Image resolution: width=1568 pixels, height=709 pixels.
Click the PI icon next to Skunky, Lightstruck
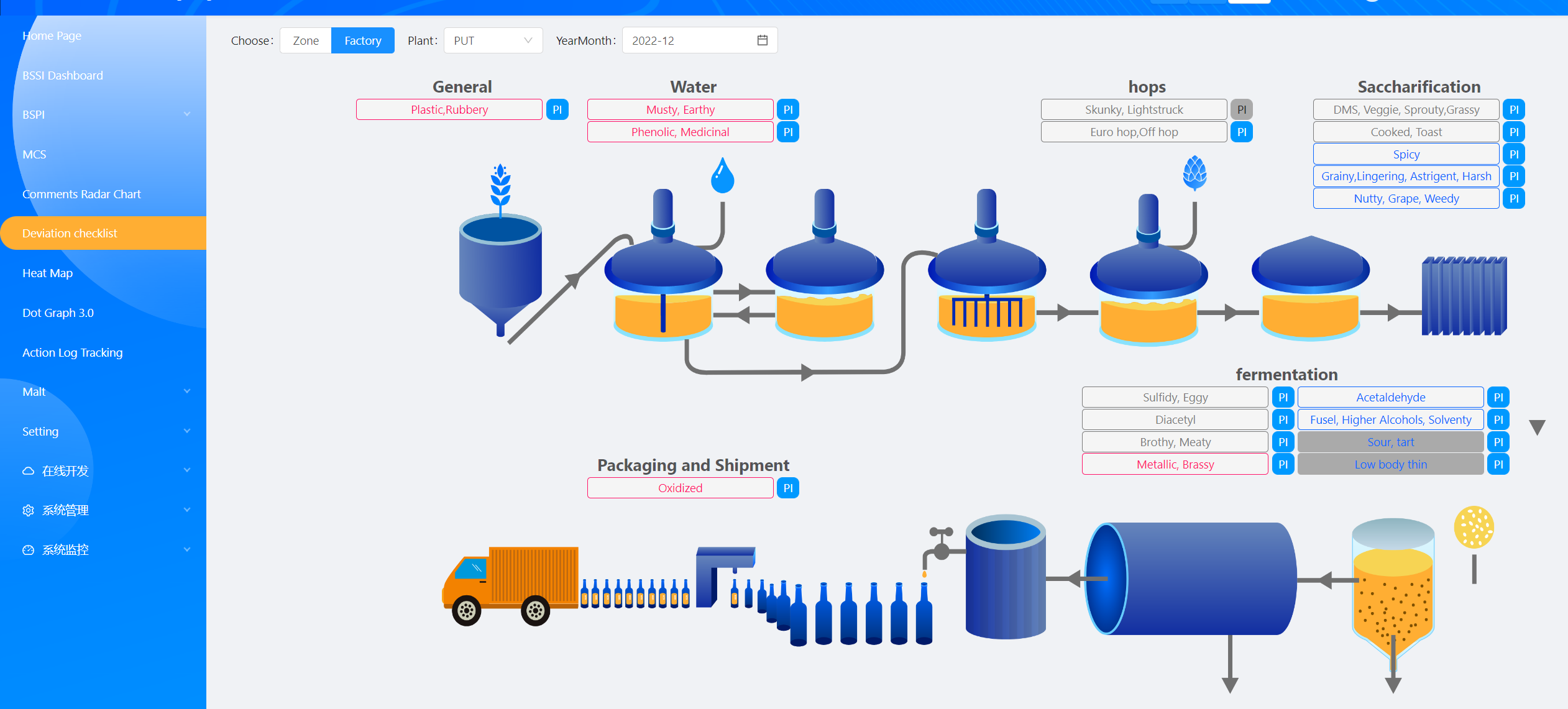[1243, 109]
